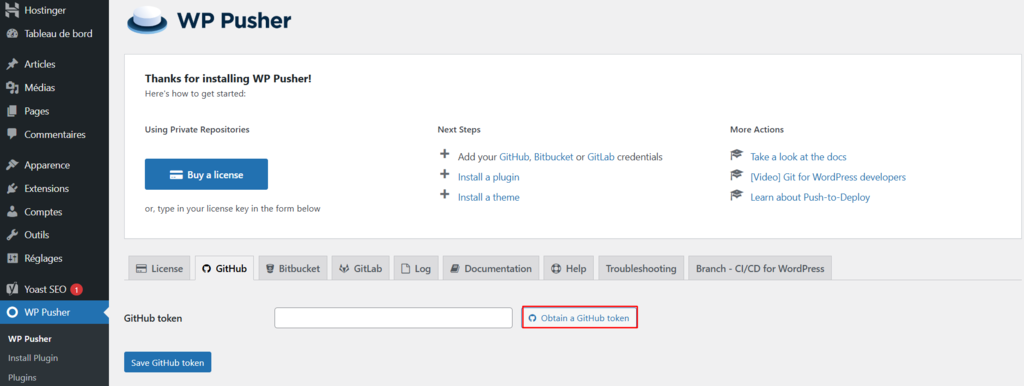Open the Commentaires menu item
This screenshot has height=386, width=1024.
click(54, 135)
